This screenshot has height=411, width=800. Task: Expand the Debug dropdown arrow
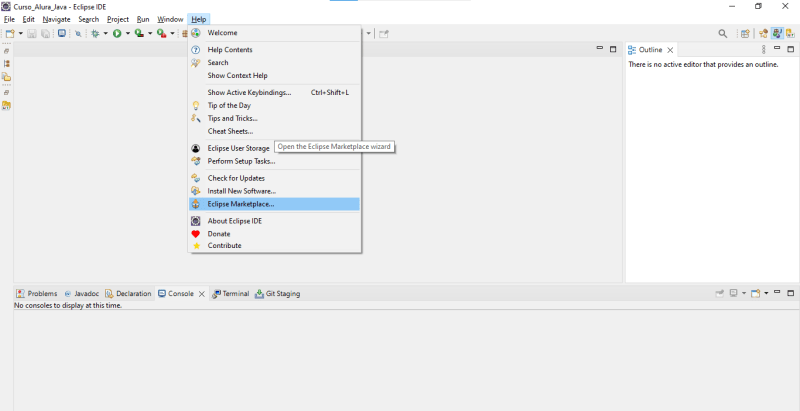(x=106, y=34)
